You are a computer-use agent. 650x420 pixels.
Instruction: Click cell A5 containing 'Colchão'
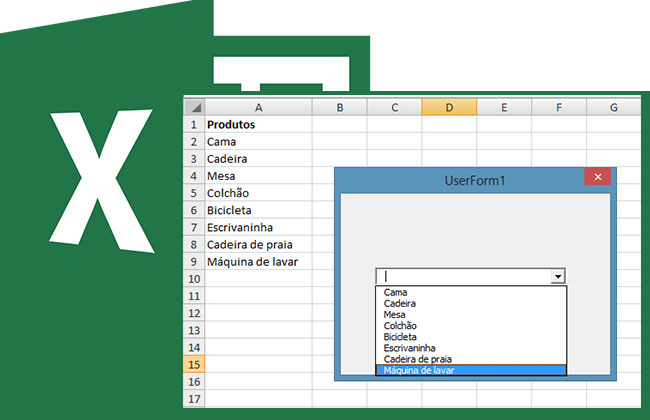pyautogui.click(x=259, y=193)
